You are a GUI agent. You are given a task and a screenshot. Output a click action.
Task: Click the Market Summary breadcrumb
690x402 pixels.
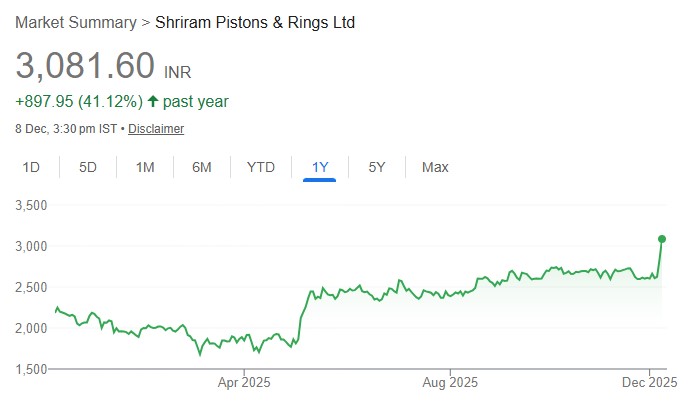click(x=73, y=22)
